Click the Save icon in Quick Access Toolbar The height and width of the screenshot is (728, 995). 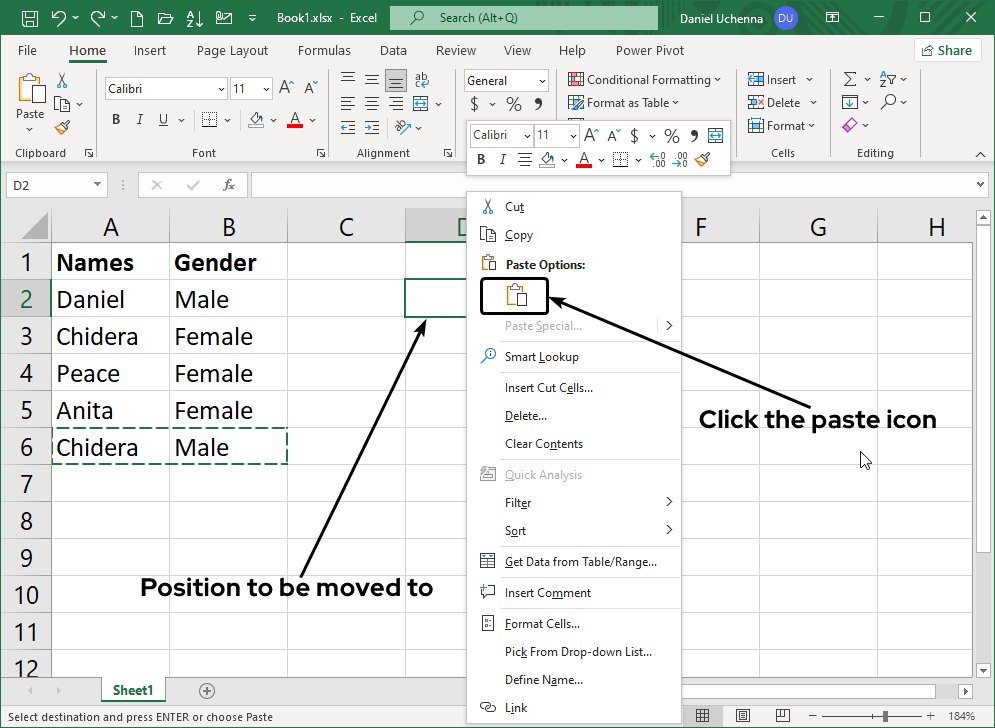pyautogui.click(x=30, y=18)
